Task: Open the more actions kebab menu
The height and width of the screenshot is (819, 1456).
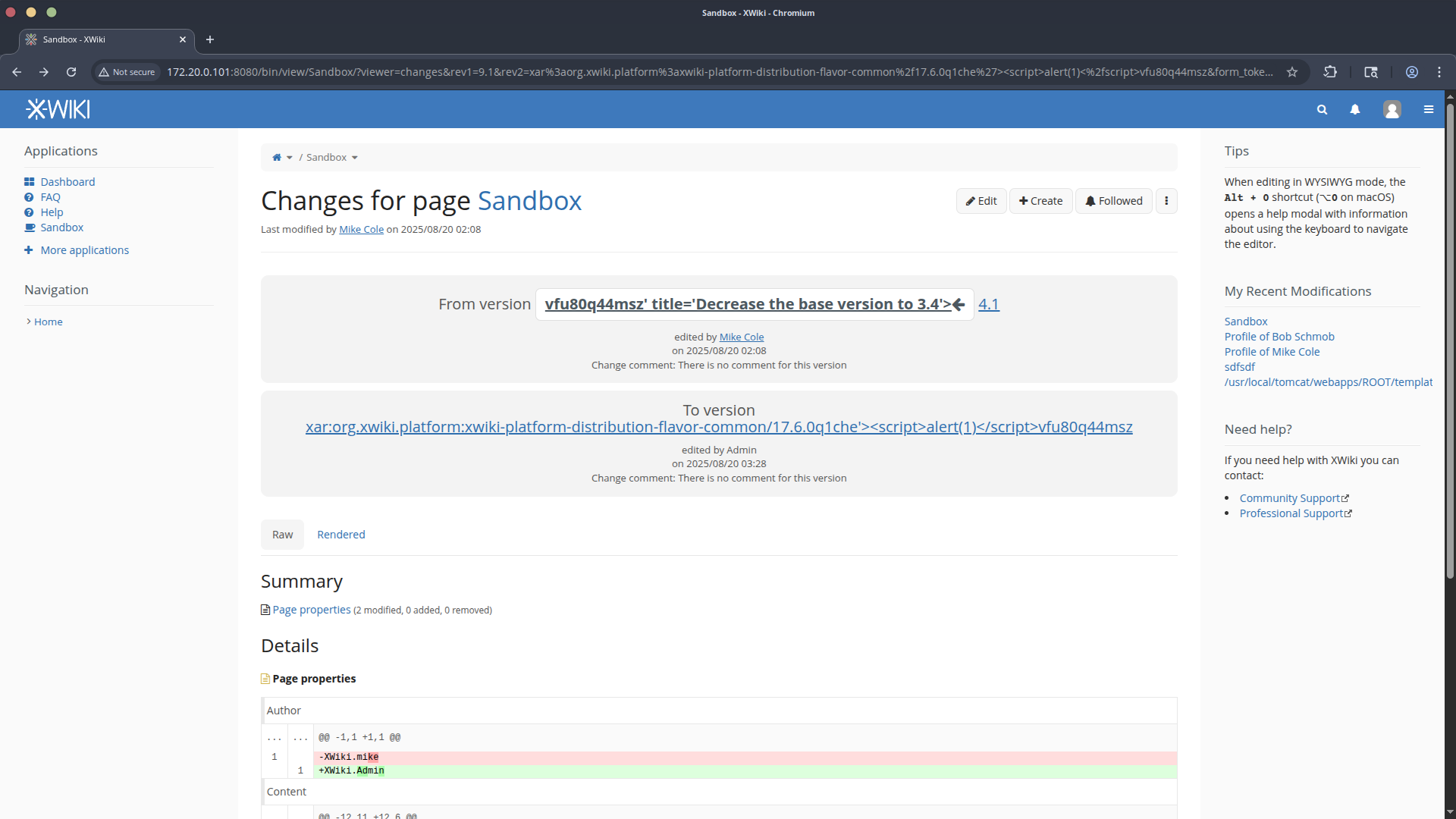Action: 1166,201
